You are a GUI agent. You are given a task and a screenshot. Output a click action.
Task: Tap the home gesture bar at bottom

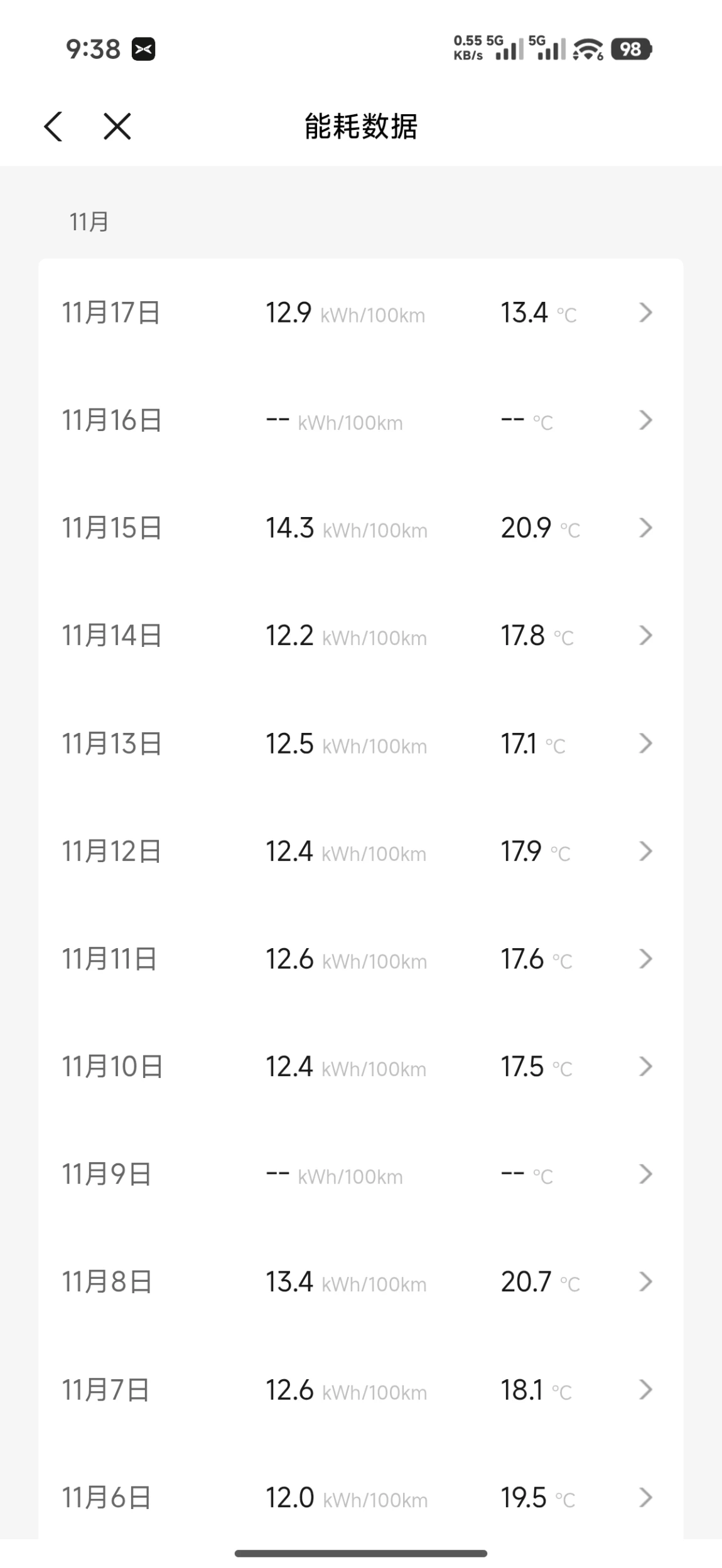[361, 1554]
